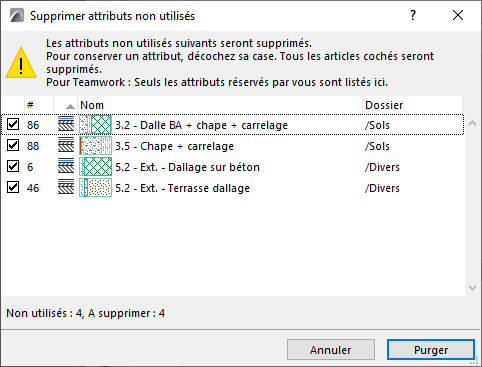Click composite icon of row 86
The width and height of the screenshot is (482, 367).
click(x=66, y=125)
